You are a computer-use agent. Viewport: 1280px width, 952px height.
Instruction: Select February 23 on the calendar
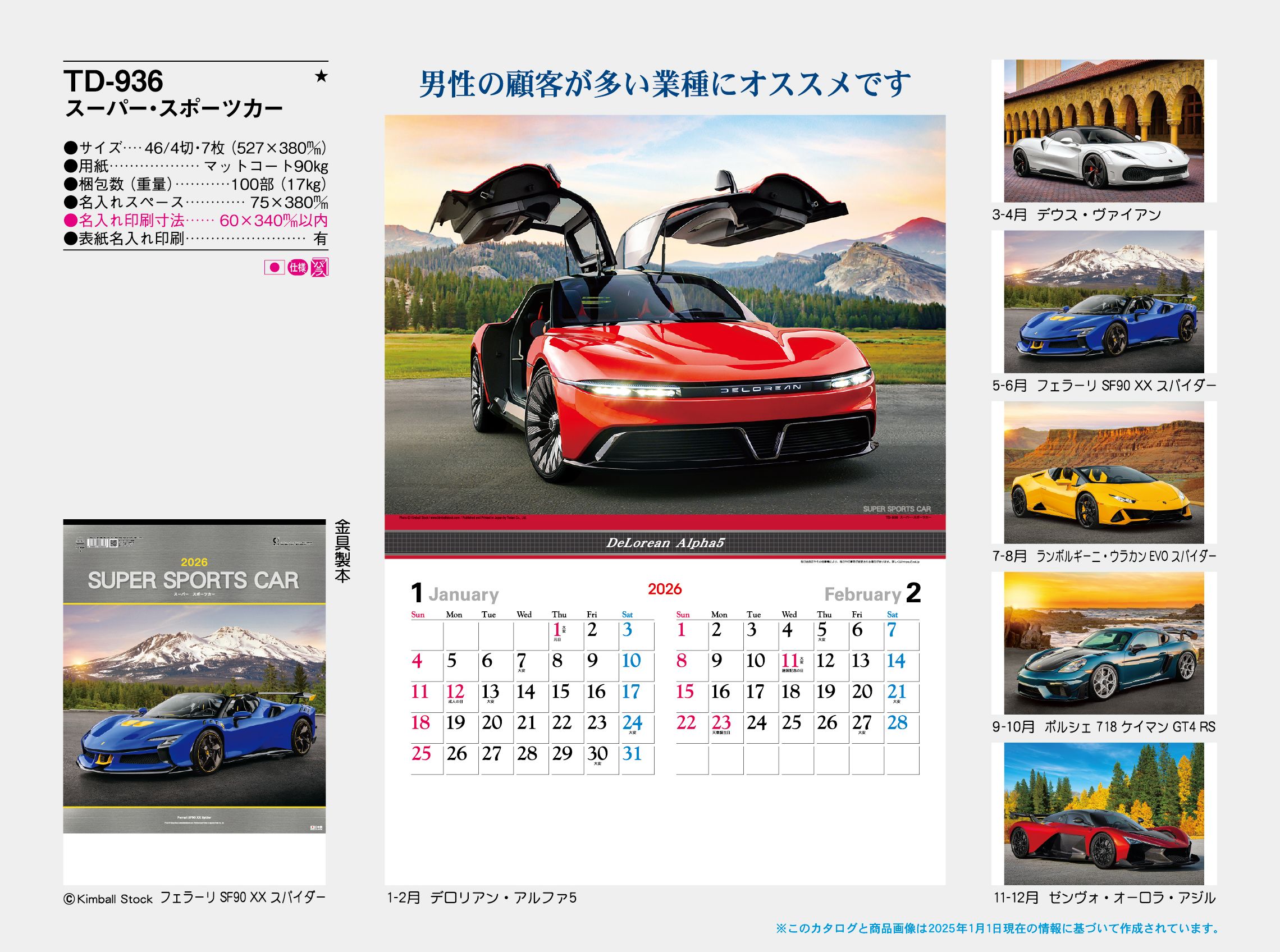click(x=721, y=724)
